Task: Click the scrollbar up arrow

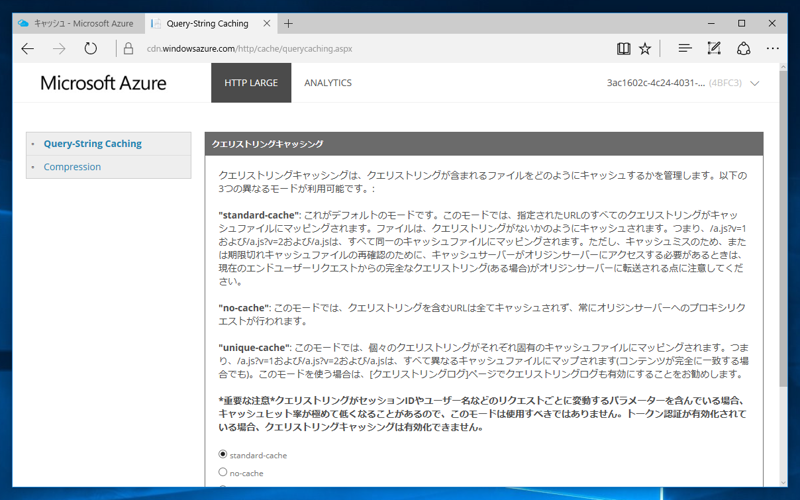Action: 783,67
